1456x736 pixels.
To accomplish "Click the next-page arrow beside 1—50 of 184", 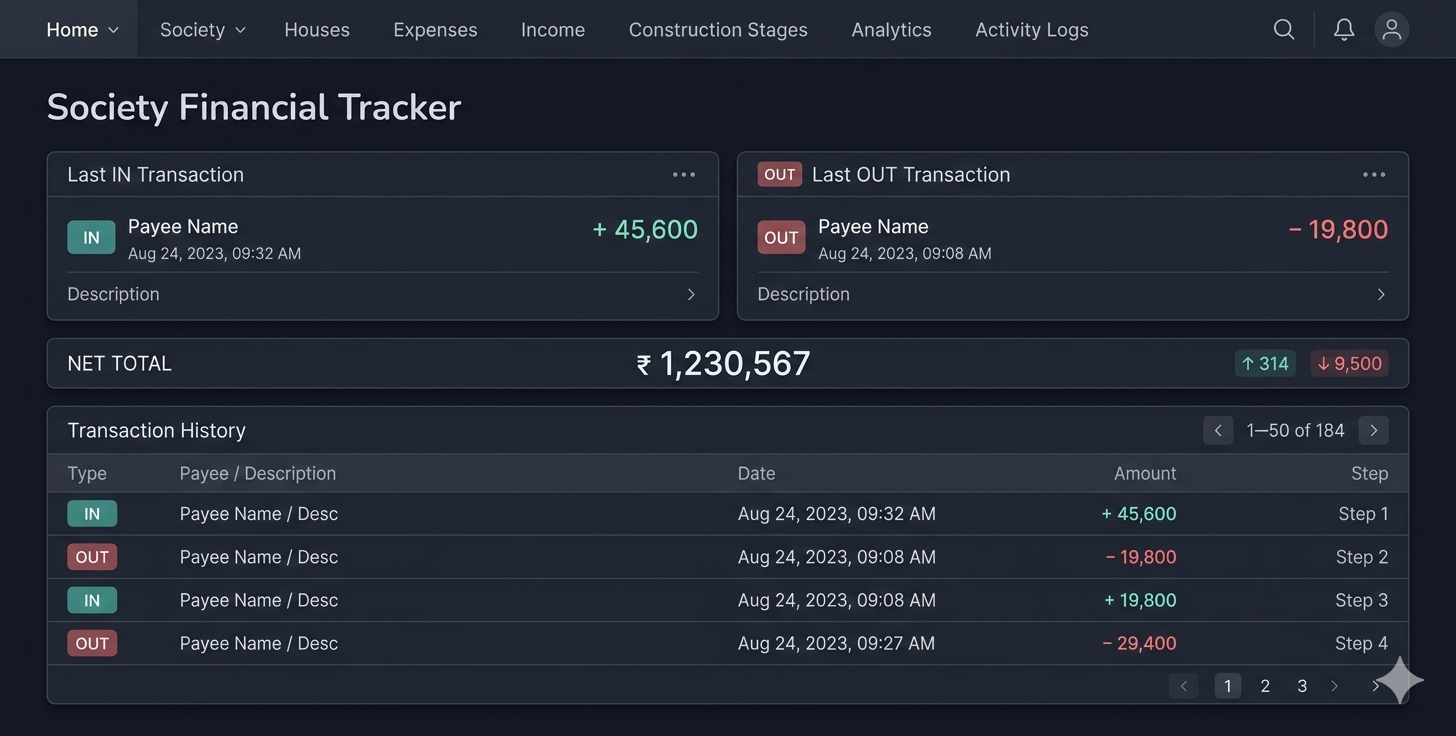I will point(1373,430).
